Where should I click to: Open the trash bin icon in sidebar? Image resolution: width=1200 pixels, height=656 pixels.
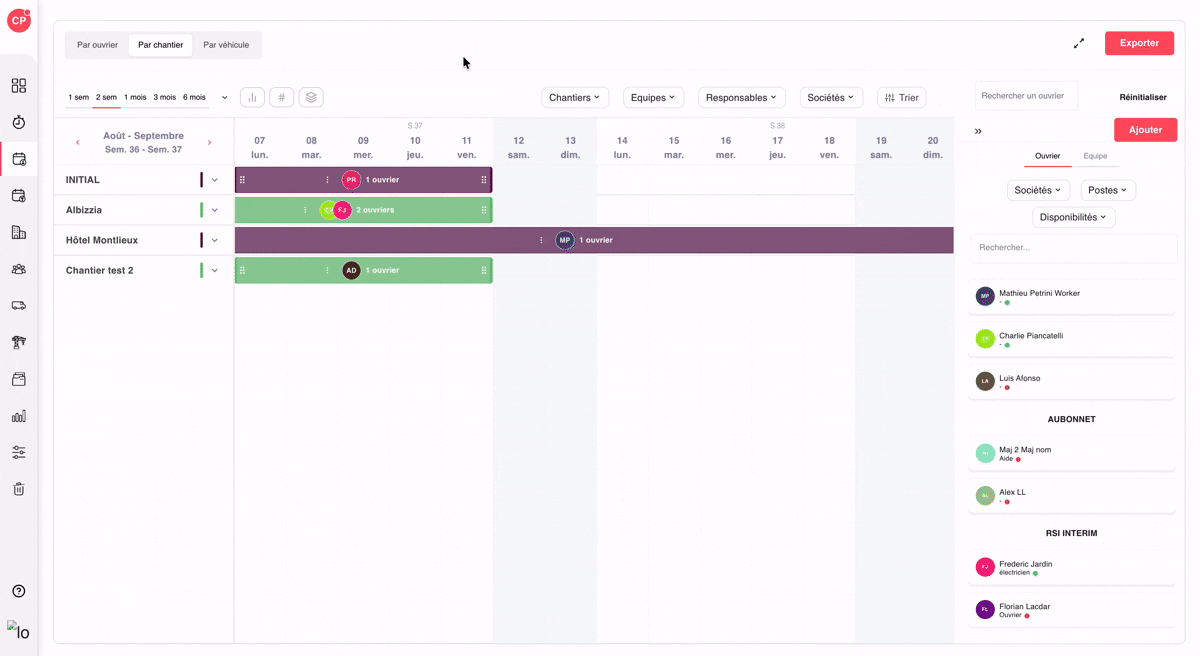click(18, 489)
